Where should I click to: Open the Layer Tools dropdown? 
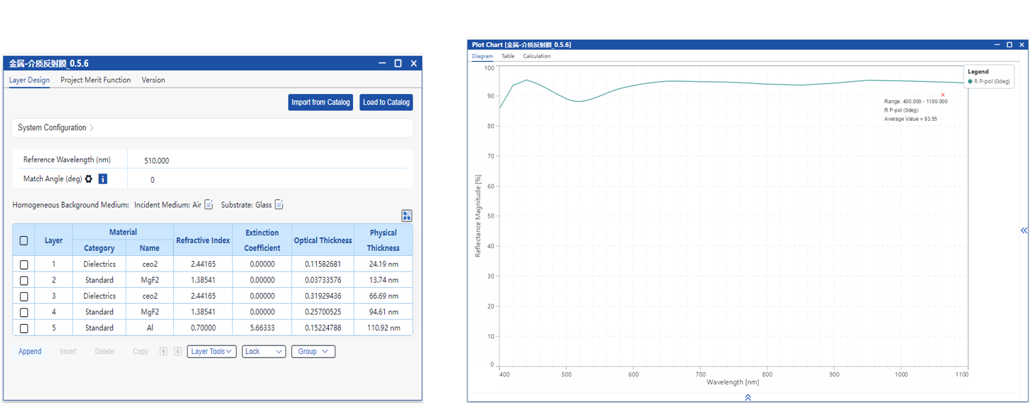[211, 352]
